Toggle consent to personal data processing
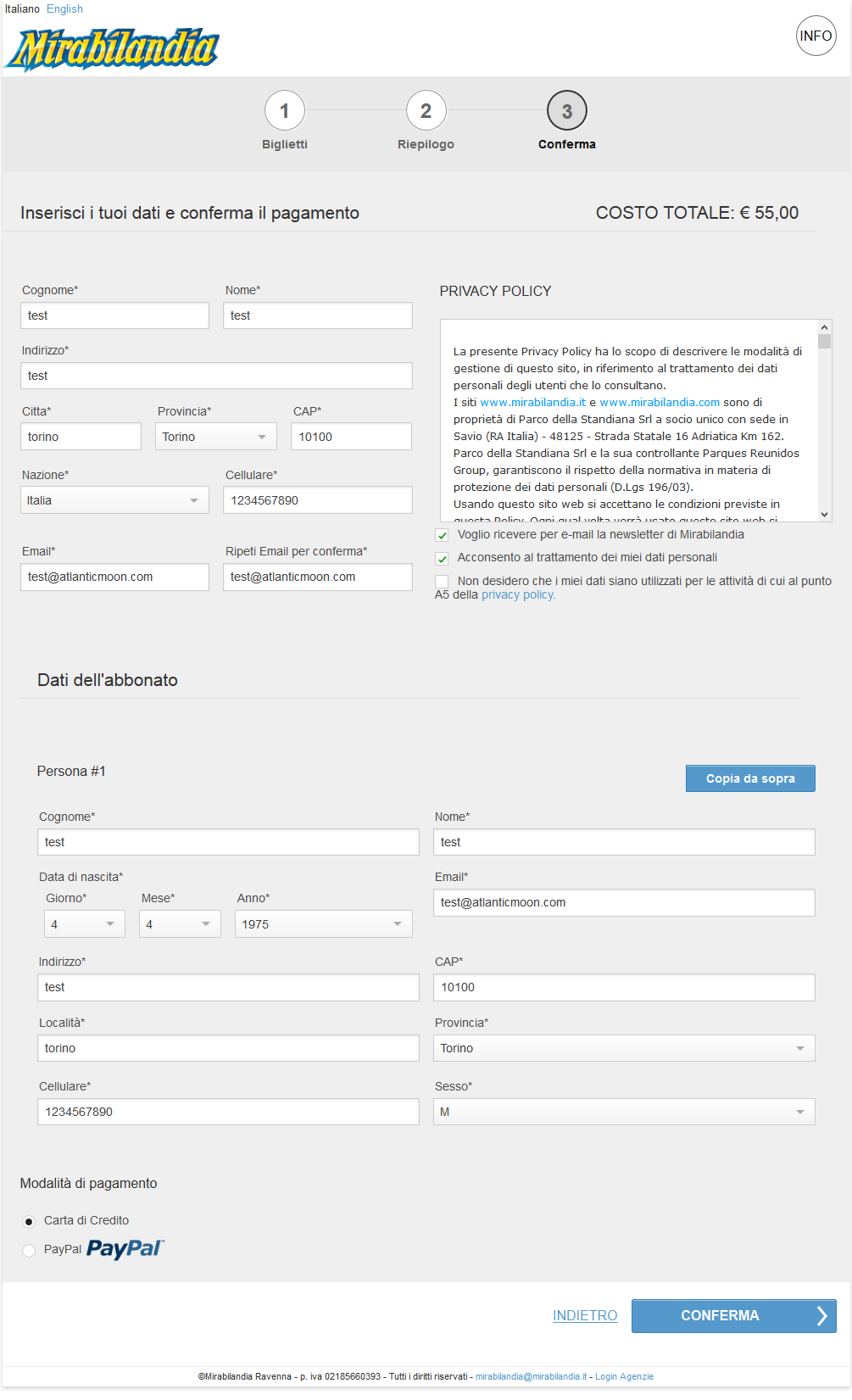 [x=442, y=558]
